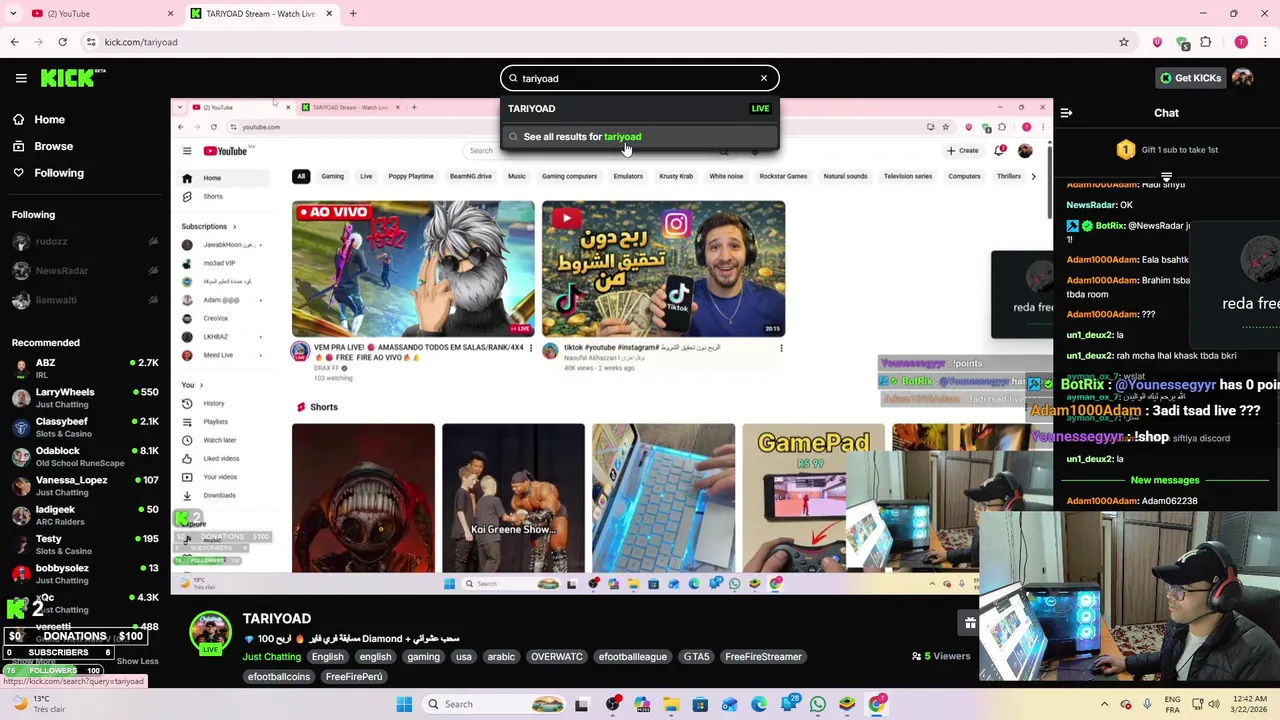Open Following in the Kick sidebar
The height and width of the screenshot is (720, 1280).
click(x=59, y=173)
